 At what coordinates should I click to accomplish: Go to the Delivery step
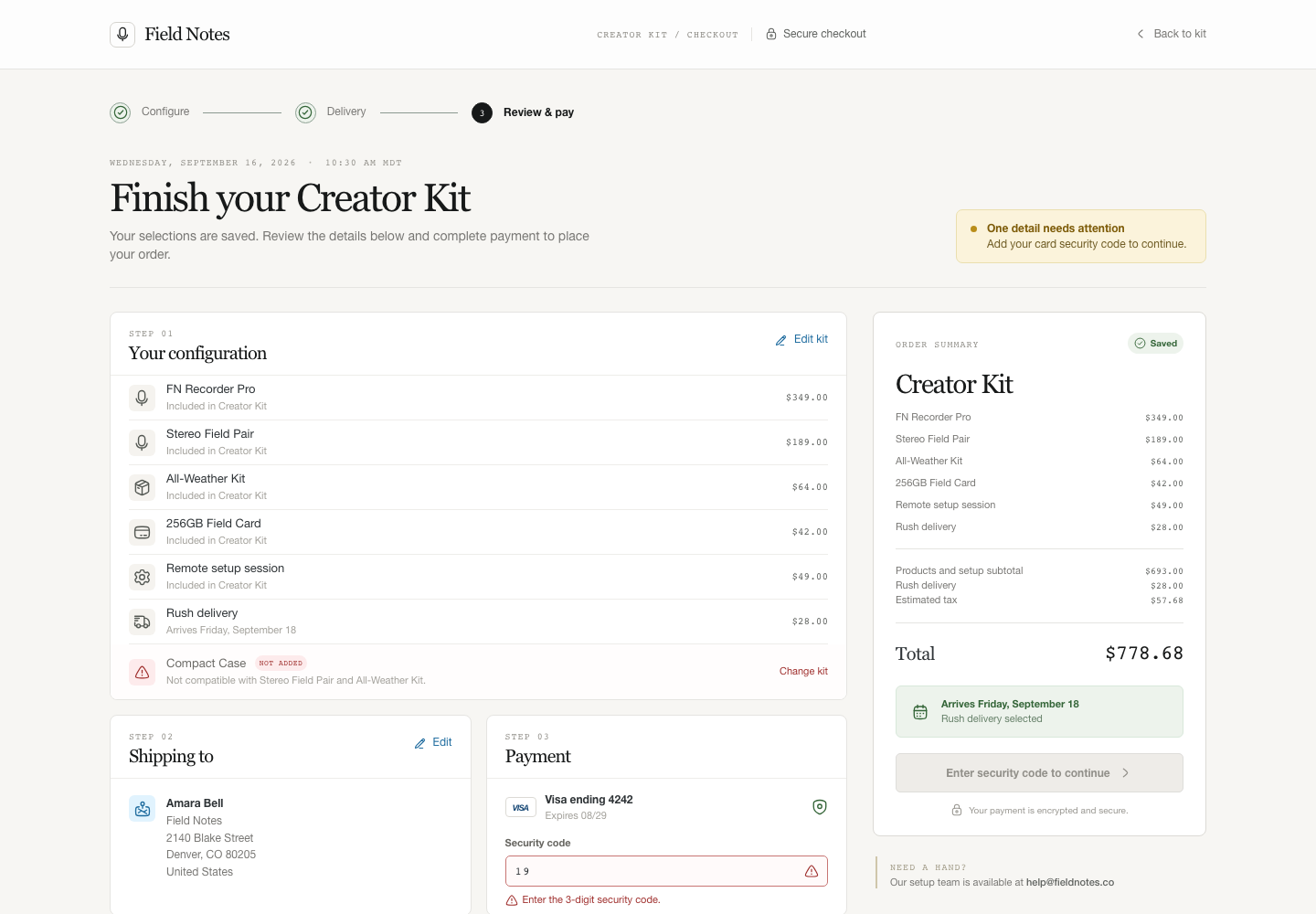331,112
